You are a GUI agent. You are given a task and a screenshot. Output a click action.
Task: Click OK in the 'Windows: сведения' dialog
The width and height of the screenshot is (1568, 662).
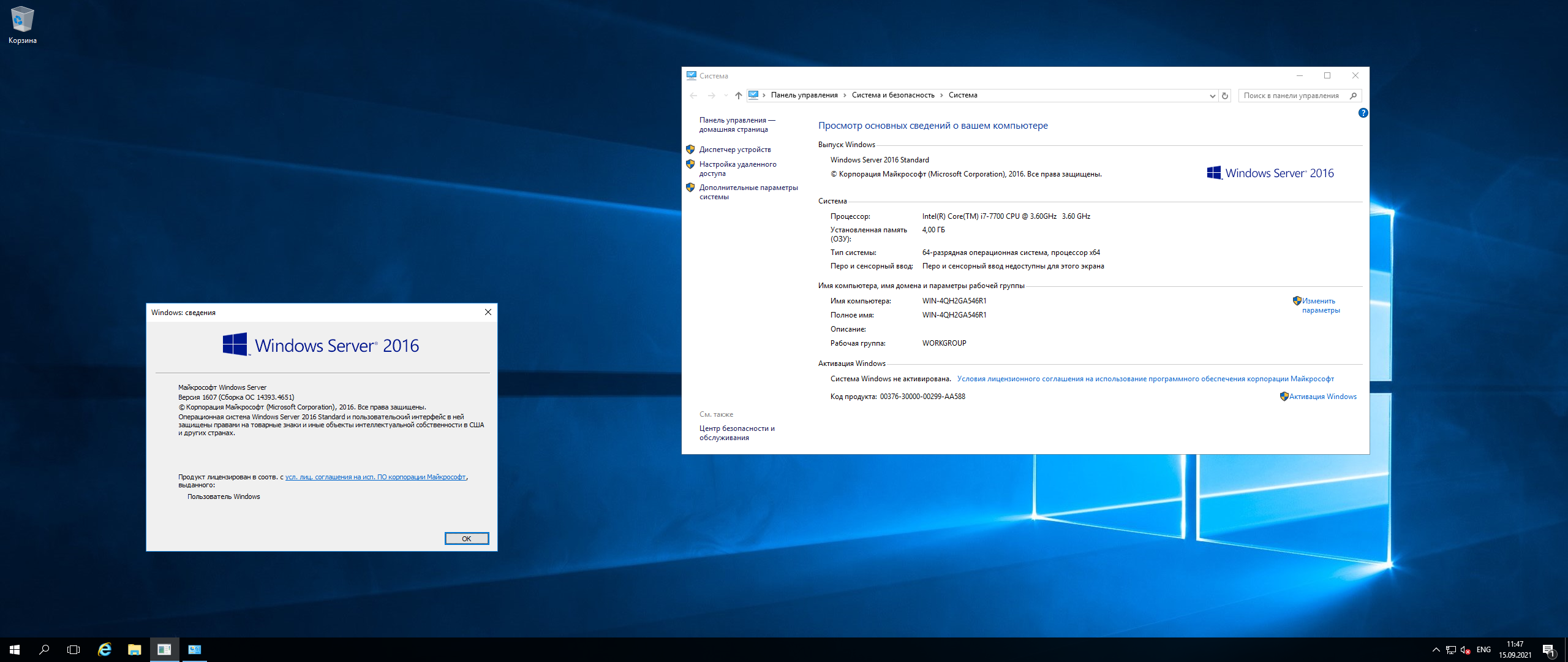(467, 539)
